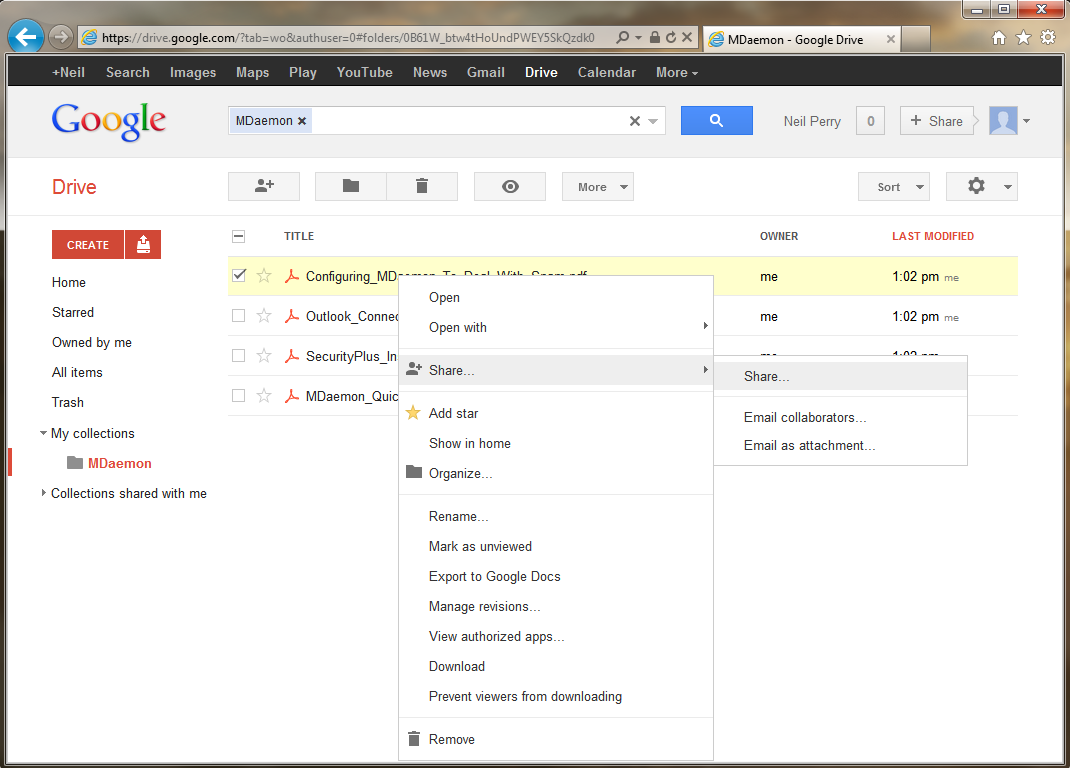Viewport: 1070px width, 768px height.
Task: Click the PDF icon of Outlook_Connector
Action: point(292,316)
